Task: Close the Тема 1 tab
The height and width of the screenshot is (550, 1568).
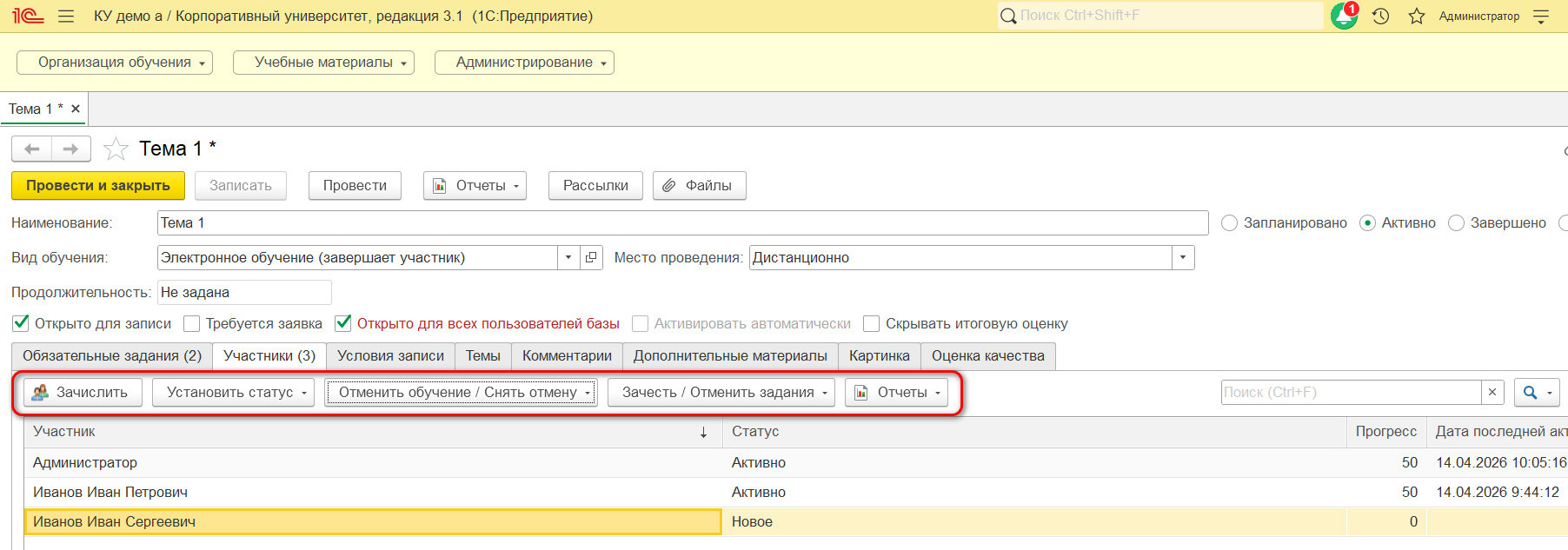Action: click(76, 109)
